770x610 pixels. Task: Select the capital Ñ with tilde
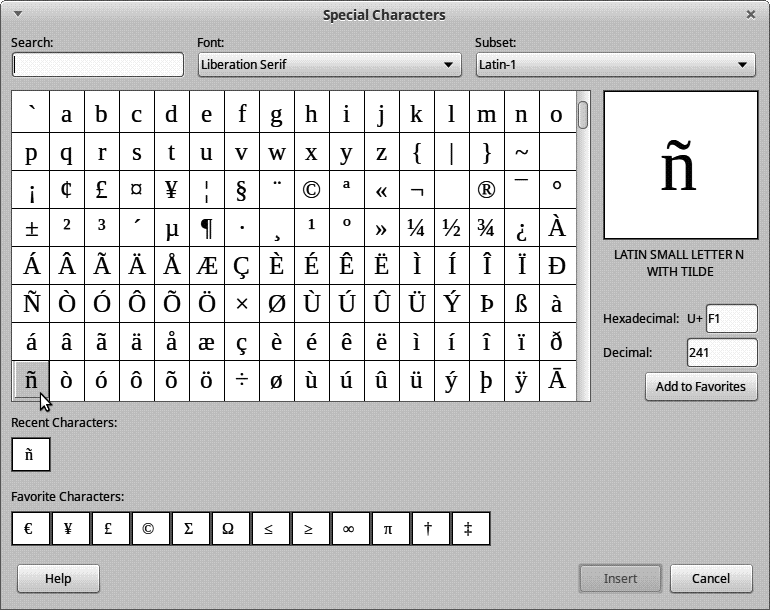[x=31, y=304]
